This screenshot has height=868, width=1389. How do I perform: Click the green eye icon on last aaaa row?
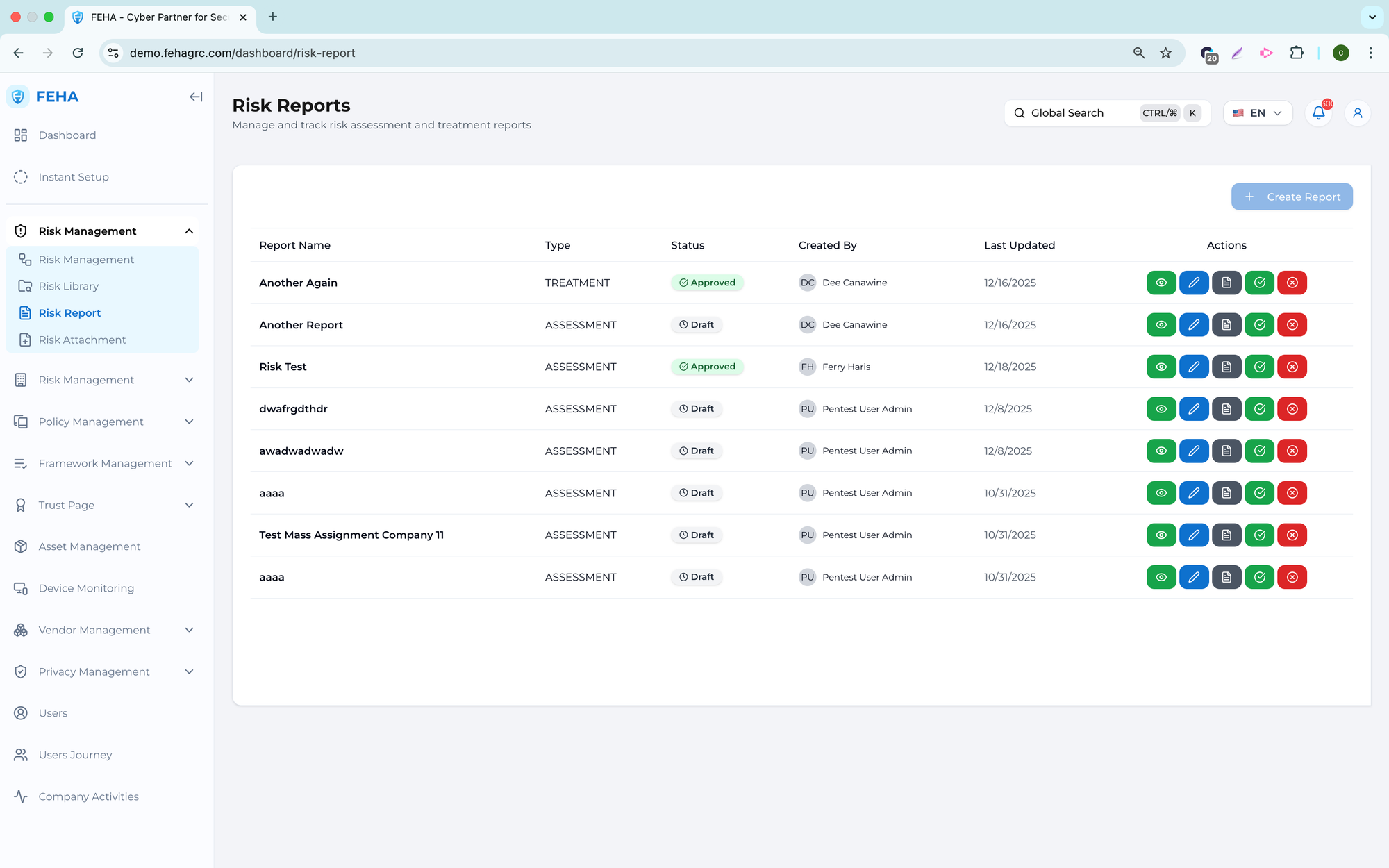coord(1161,577)
